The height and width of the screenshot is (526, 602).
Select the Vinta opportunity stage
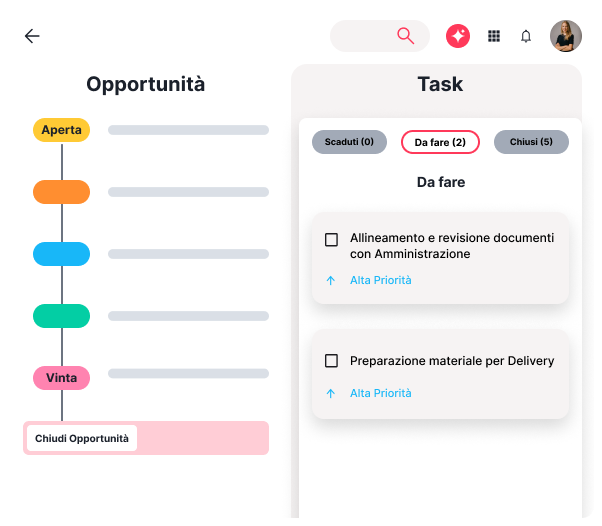point(61,378)
